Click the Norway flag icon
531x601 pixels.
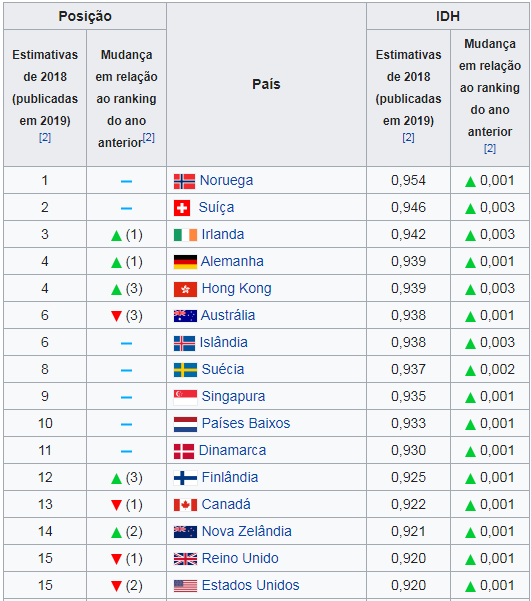pos(184,181)
